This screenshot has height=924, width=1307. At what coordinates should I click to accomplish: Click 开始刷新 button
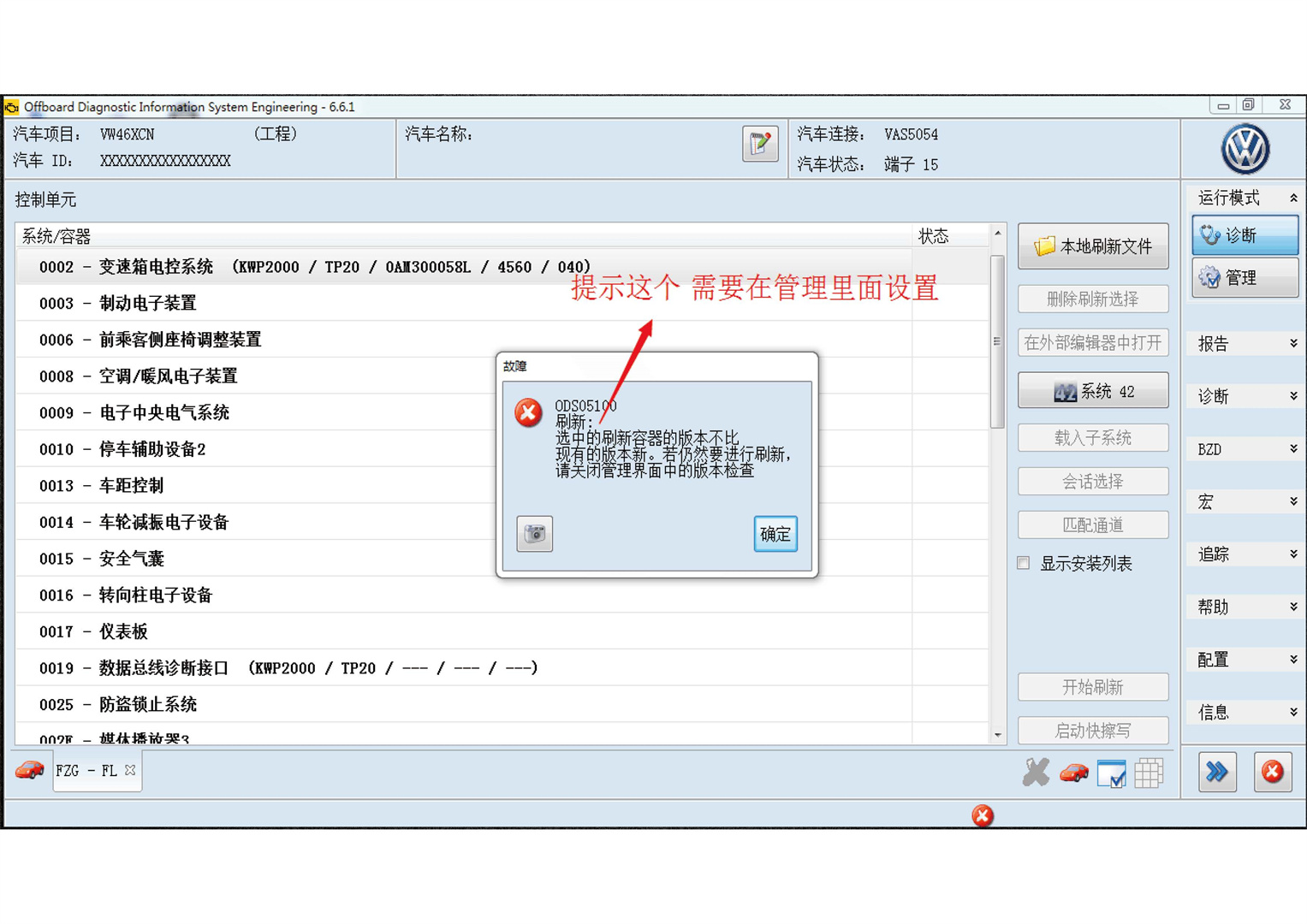(x=1093, y=687)
